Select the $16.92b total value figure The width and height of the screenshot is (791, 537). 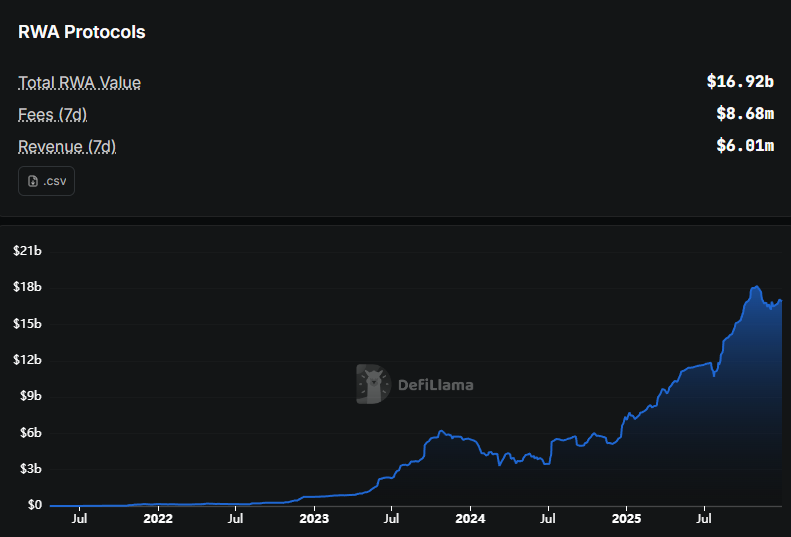click(740, 81)
